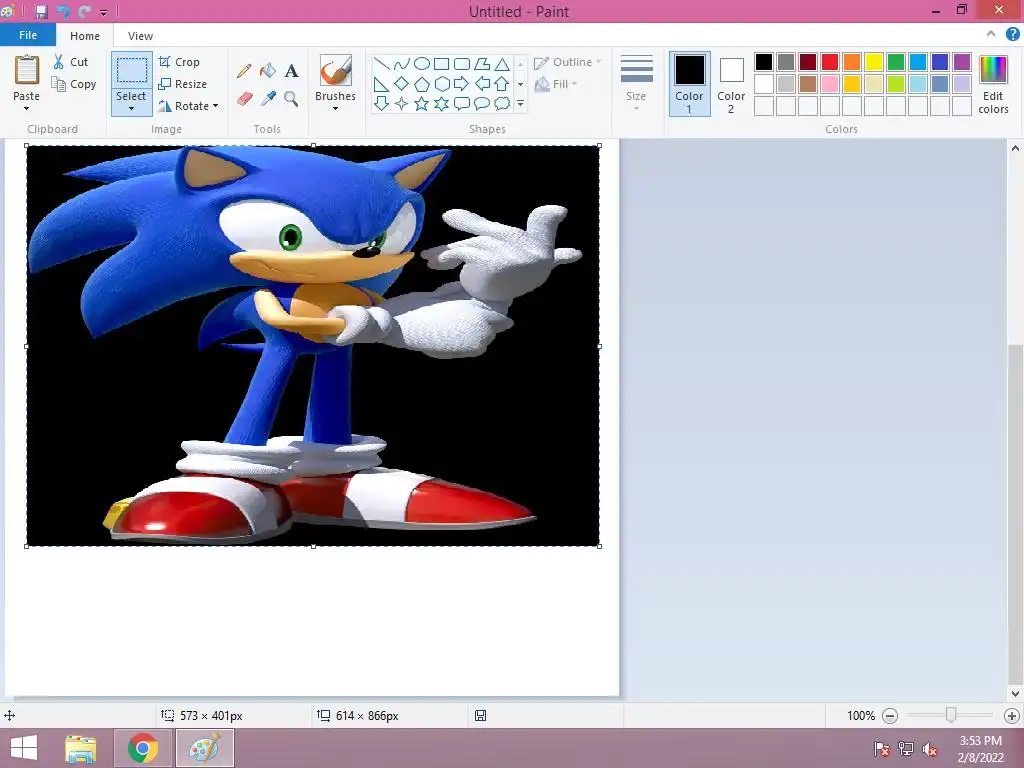Image resolution: width=1024 pixels, height=768 pixels.
Task: Click the muted volume tray icon
Action: tap(931, 750)
